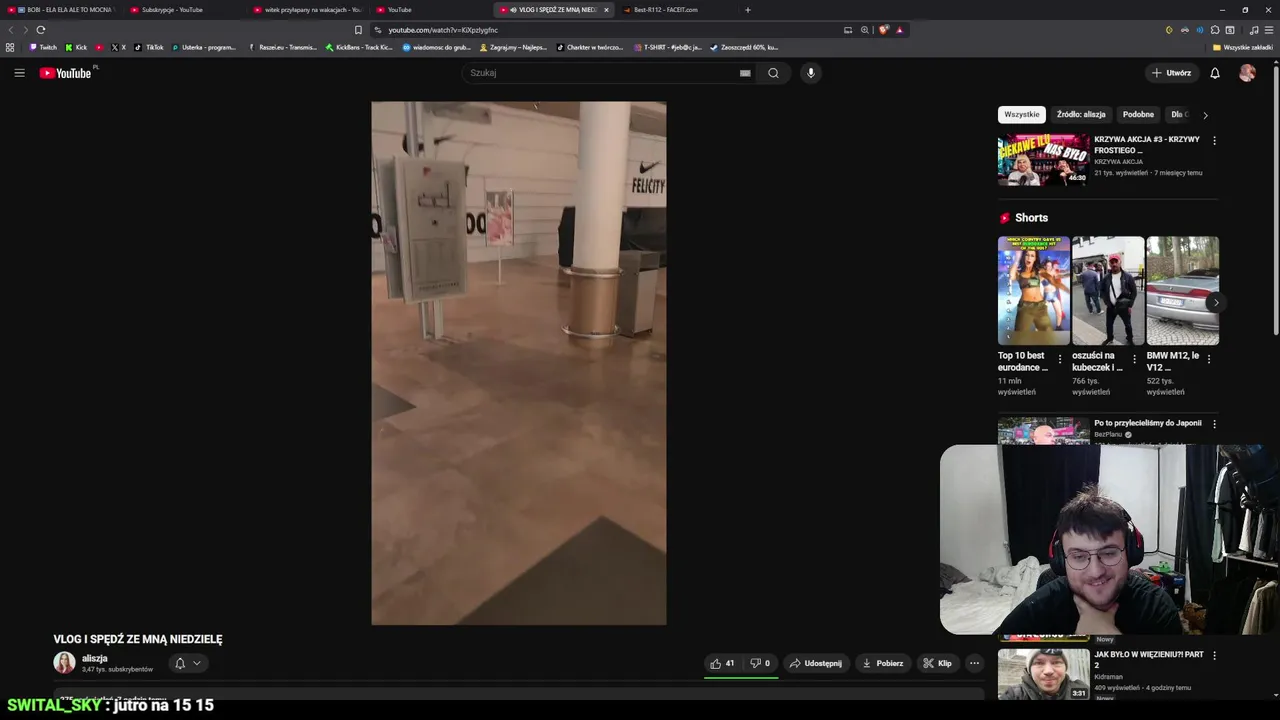Open JAK BYŁO W WIĘZIENIU video thumbnail
The height and width of the screenshot is (720, 1280).
1044,674
